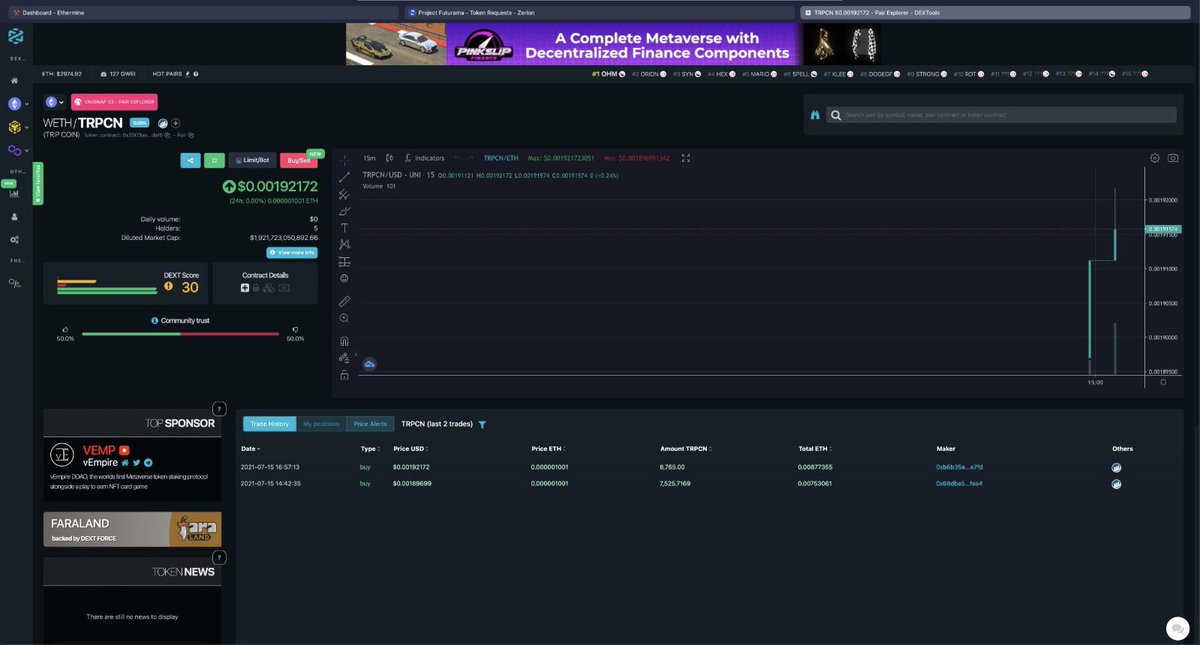
Task: Select the crosshair cursor tool
Action: pyautogui.click(x=344, y=159)
